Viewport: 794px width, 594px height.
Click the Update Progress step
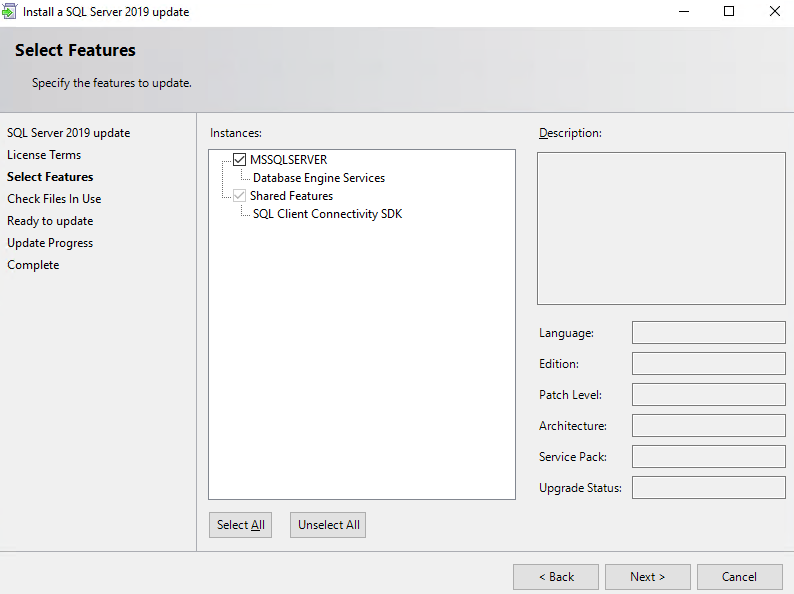tap(50, 243)
